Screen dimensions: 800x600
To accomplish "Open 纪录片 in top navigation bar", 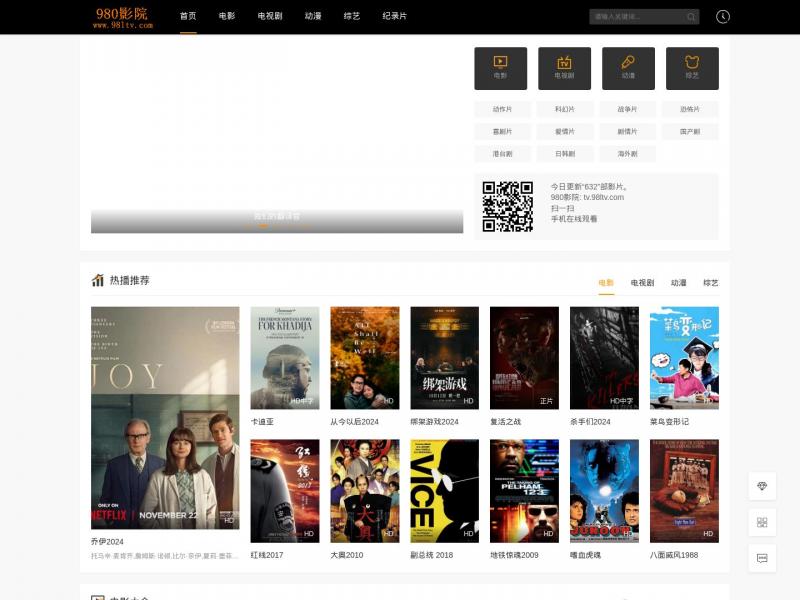I will [x=394, y=16].
